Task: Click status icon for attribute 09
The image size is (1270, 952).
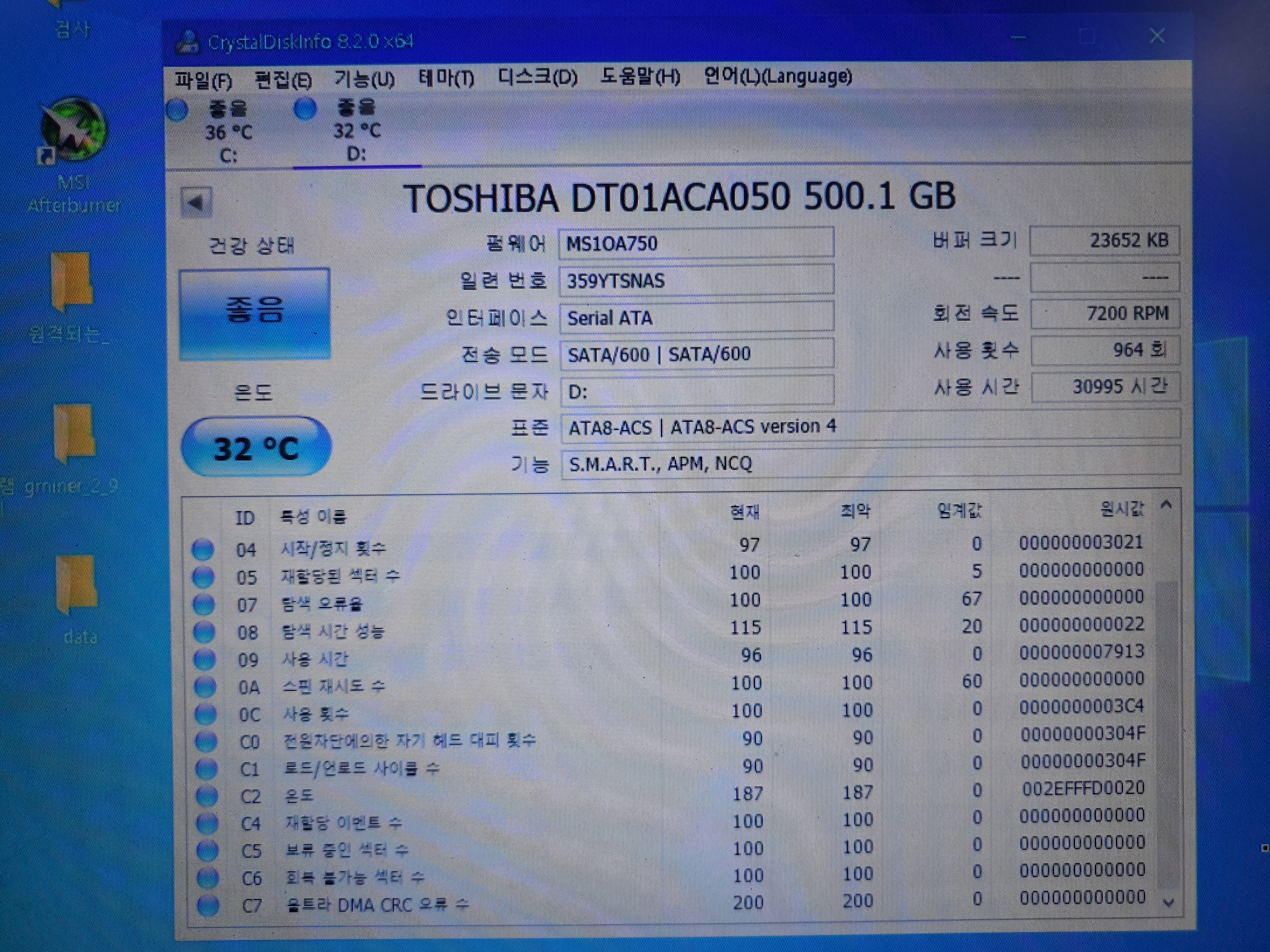Action: click(x=204, y=659)
